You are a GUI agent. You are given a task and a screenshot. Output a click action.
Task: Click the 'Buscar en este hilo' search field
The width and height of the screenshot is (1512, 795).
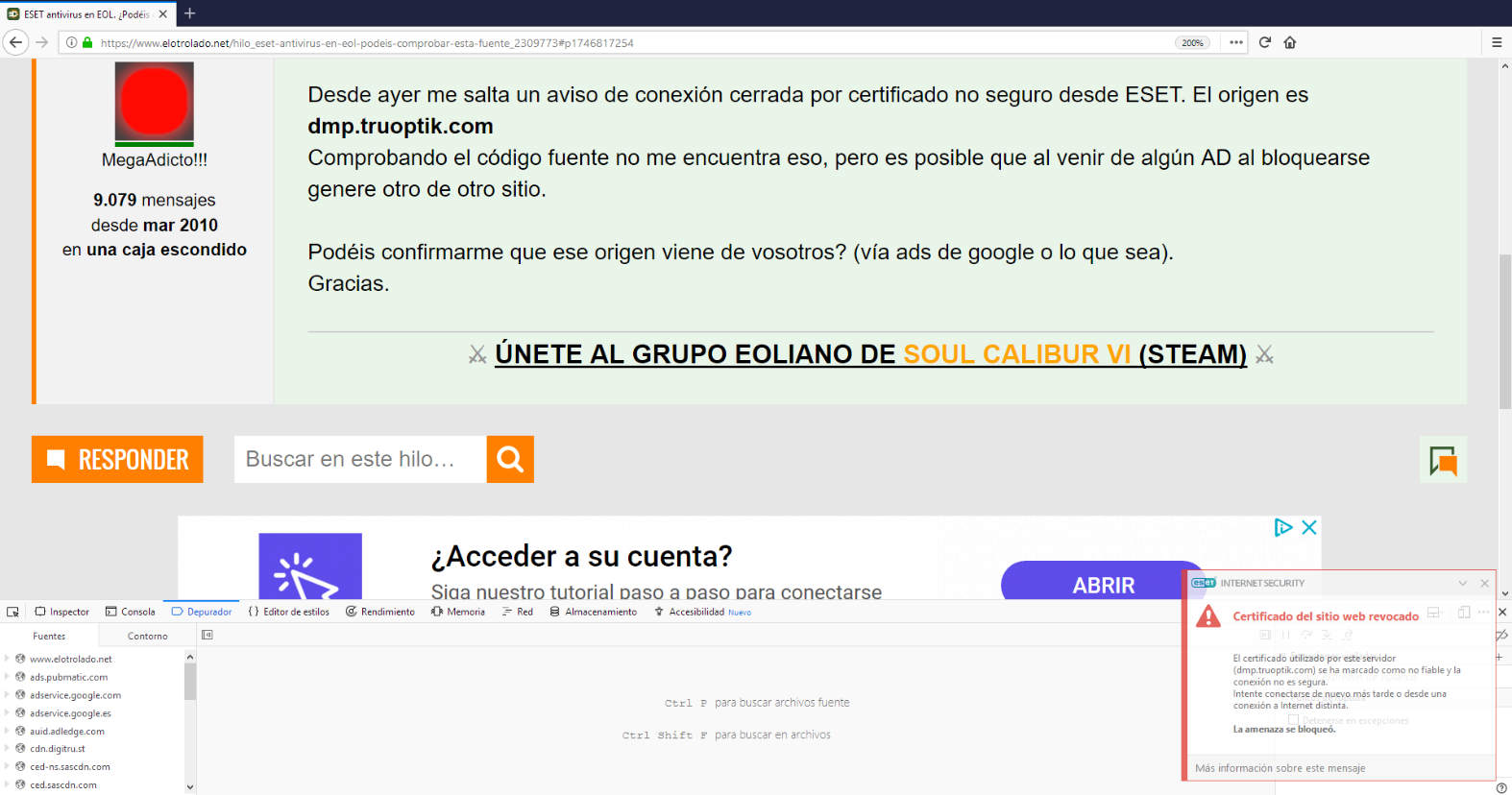(x=360, y=459)
